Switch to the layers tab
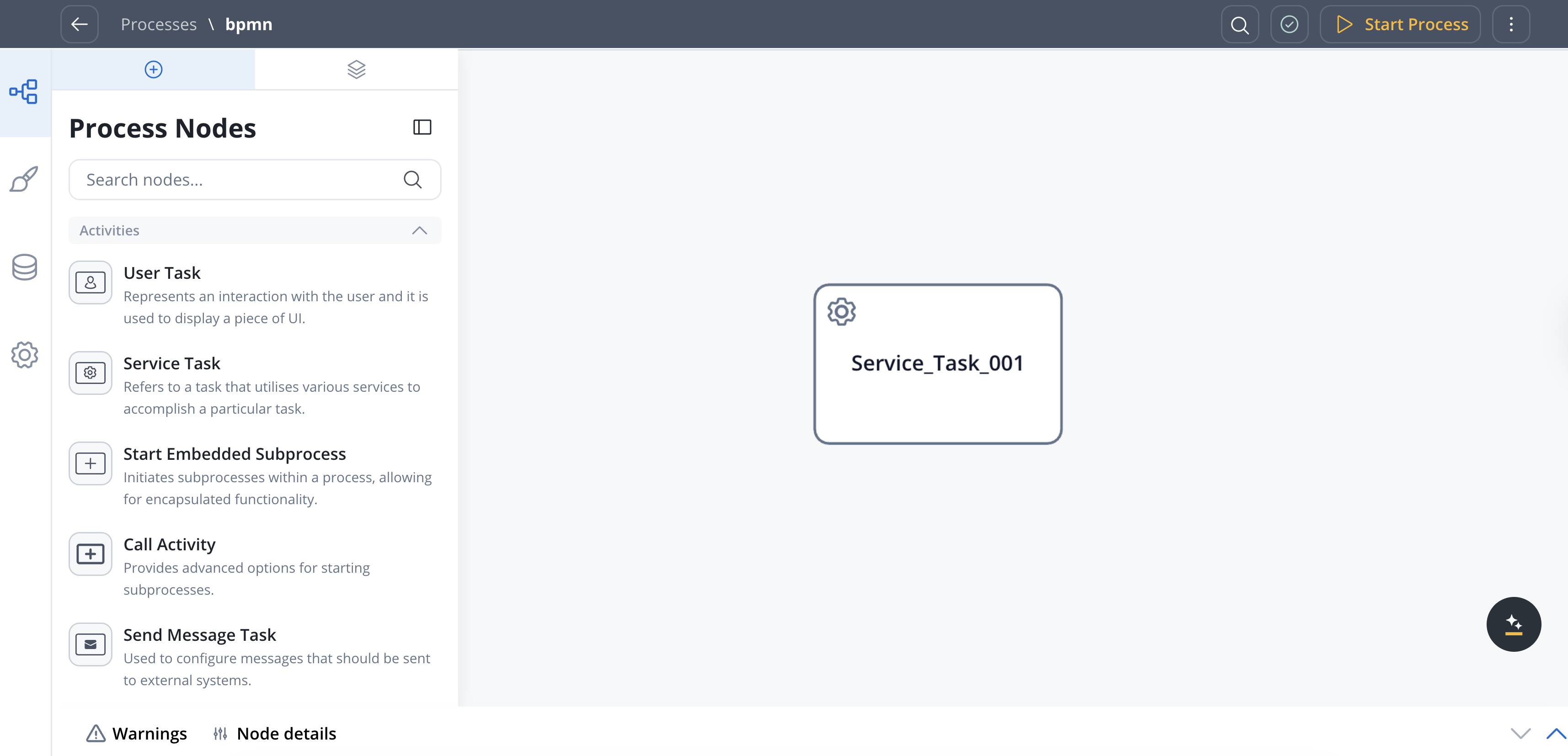 pos(356,69)
